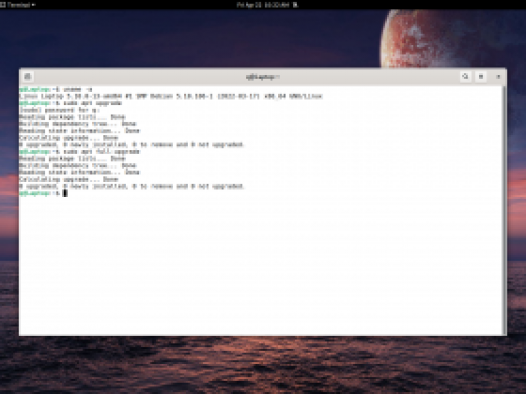
Task: Open the terminal hamburger menu
Action: pos(481,77)
